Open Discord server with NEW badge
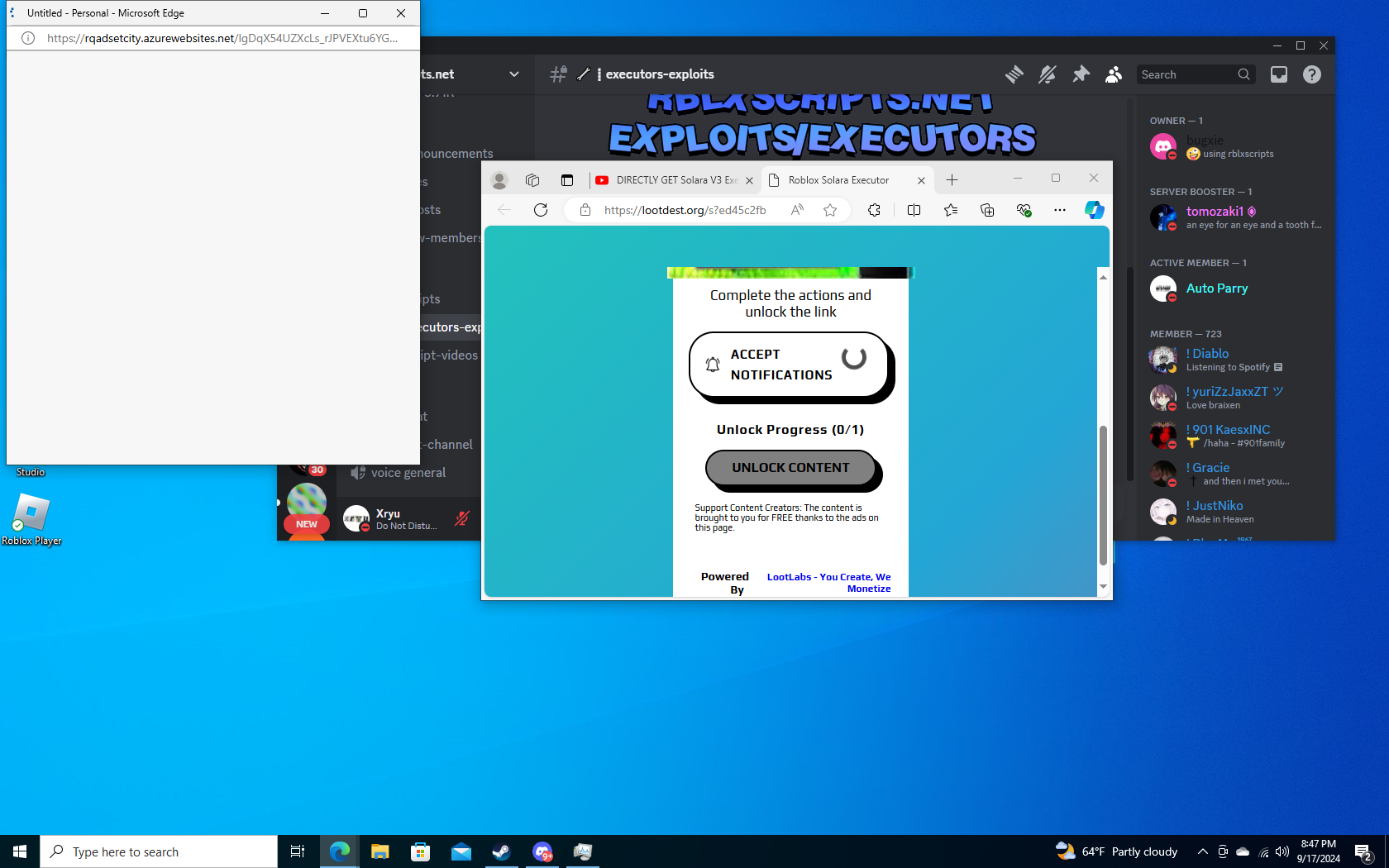 pyautogui.click(x=307, y=508)
